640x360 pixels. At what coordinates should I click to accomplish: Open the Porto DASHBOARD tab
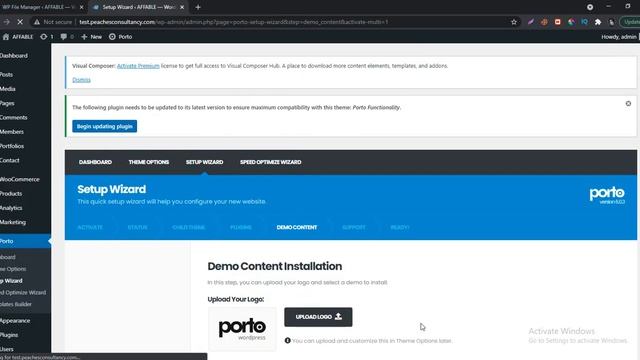tap(95, 162)
